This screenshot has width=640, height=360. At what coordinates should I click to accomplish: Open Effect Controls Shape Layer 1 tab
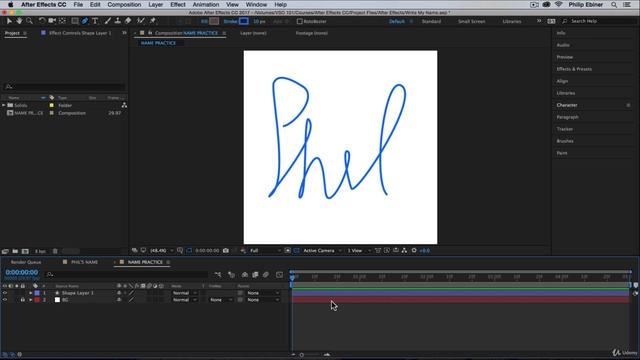(x=80, y=33)
